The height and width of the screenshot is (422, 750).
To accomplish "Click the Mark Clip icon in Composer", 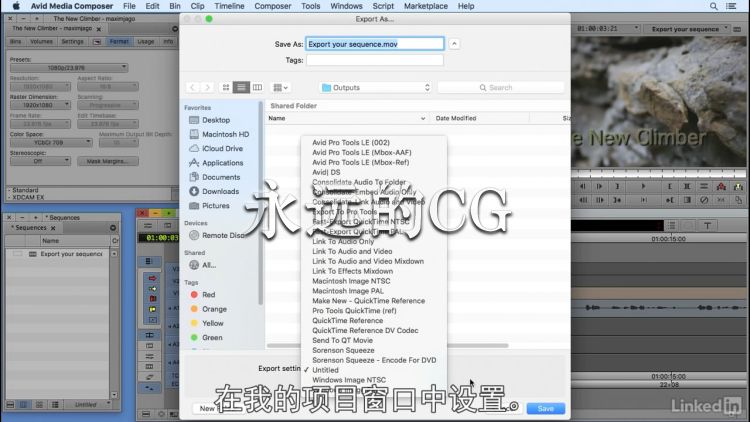I will (687, 187).
